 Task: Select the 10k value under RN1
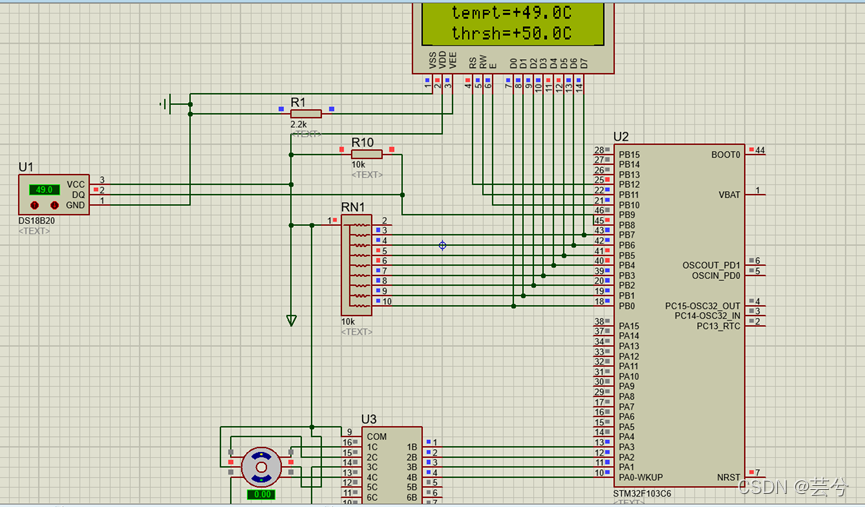pos(348,322)
